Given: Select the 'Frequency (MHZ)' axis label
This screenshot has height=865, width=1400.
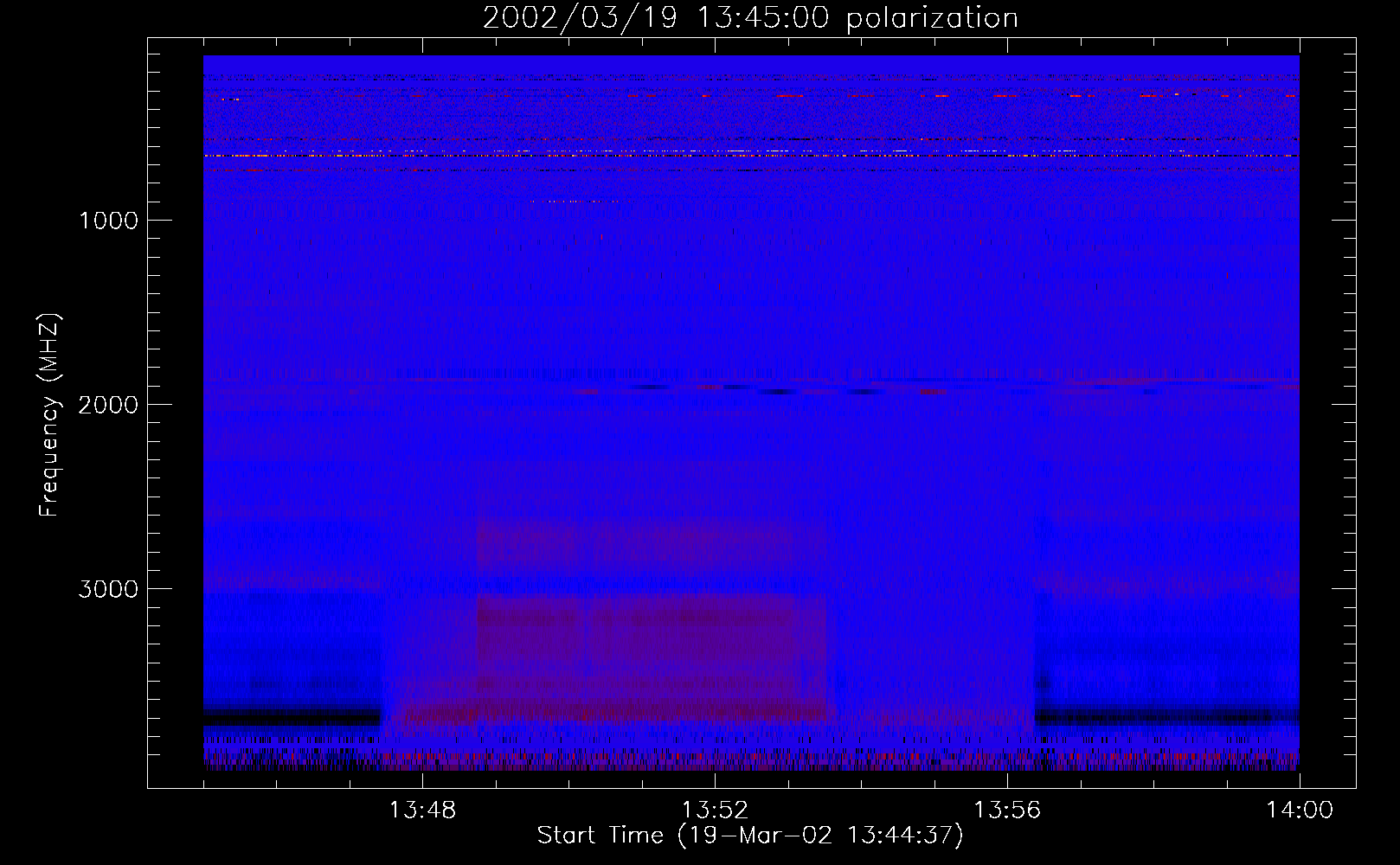Looking at the screenshot, I should [49, 415].
